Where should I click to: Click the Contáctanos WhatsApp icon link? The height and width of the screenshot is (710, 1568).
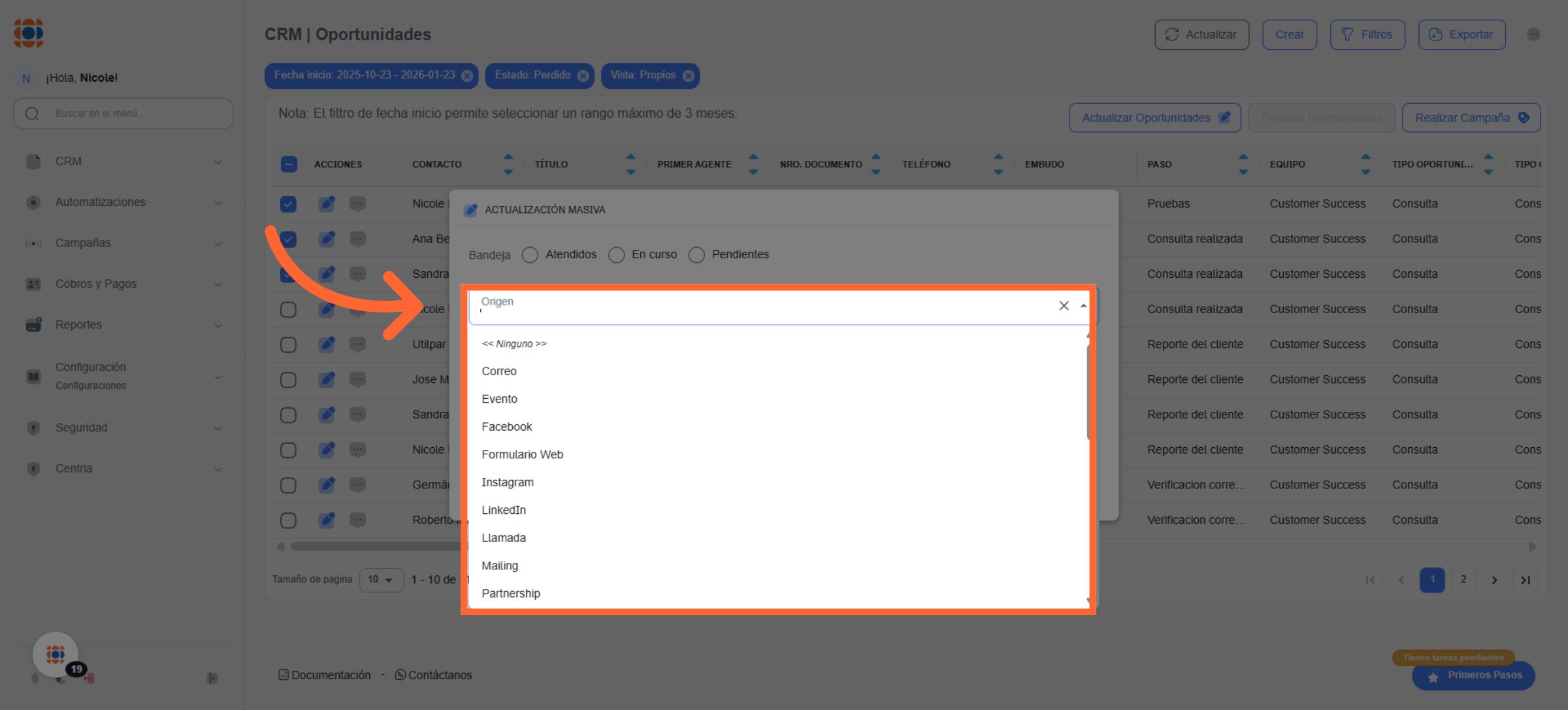pos(400,675)
